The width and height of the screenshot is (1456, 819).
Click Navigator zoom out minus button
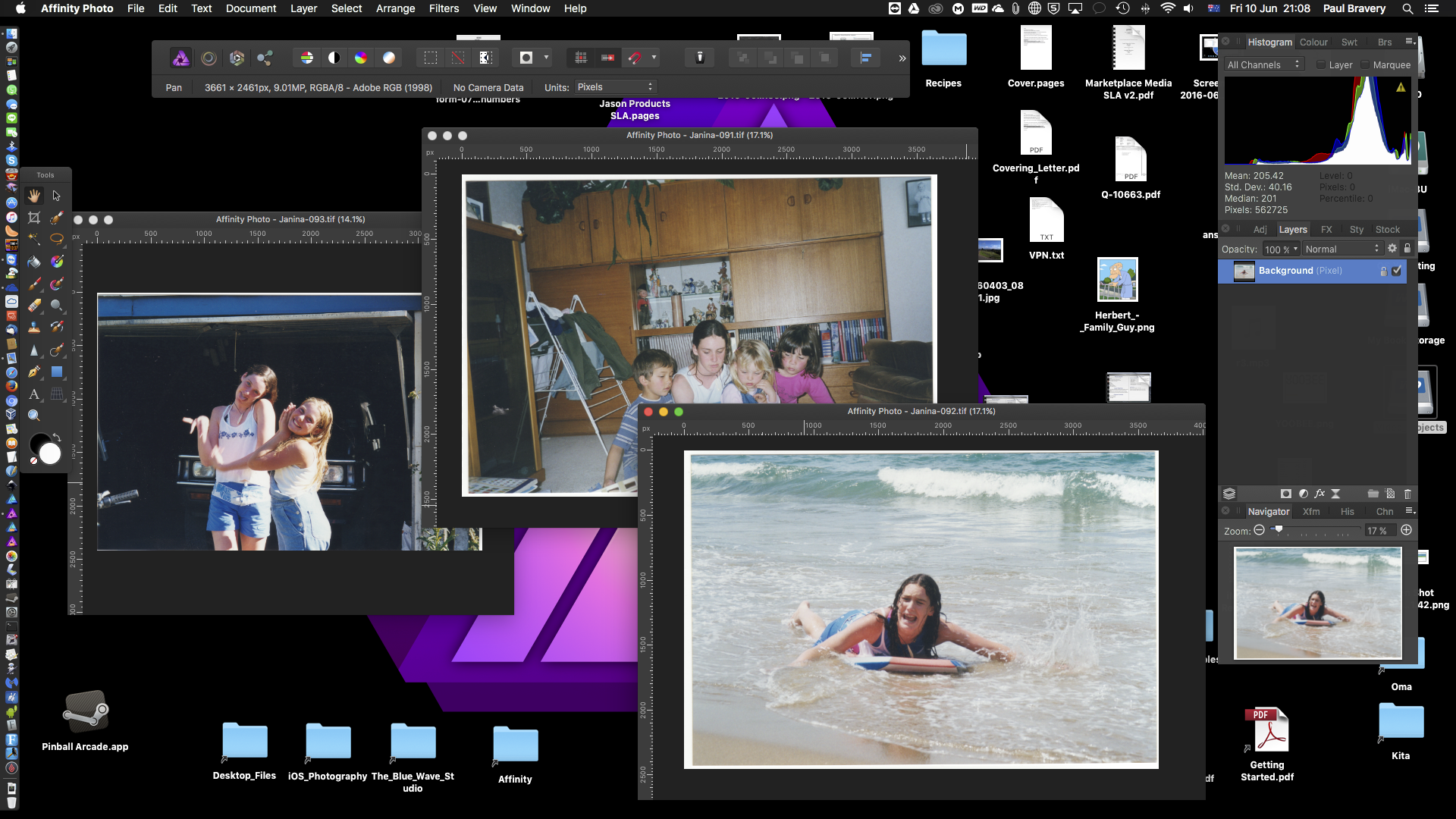point(1259,530)
